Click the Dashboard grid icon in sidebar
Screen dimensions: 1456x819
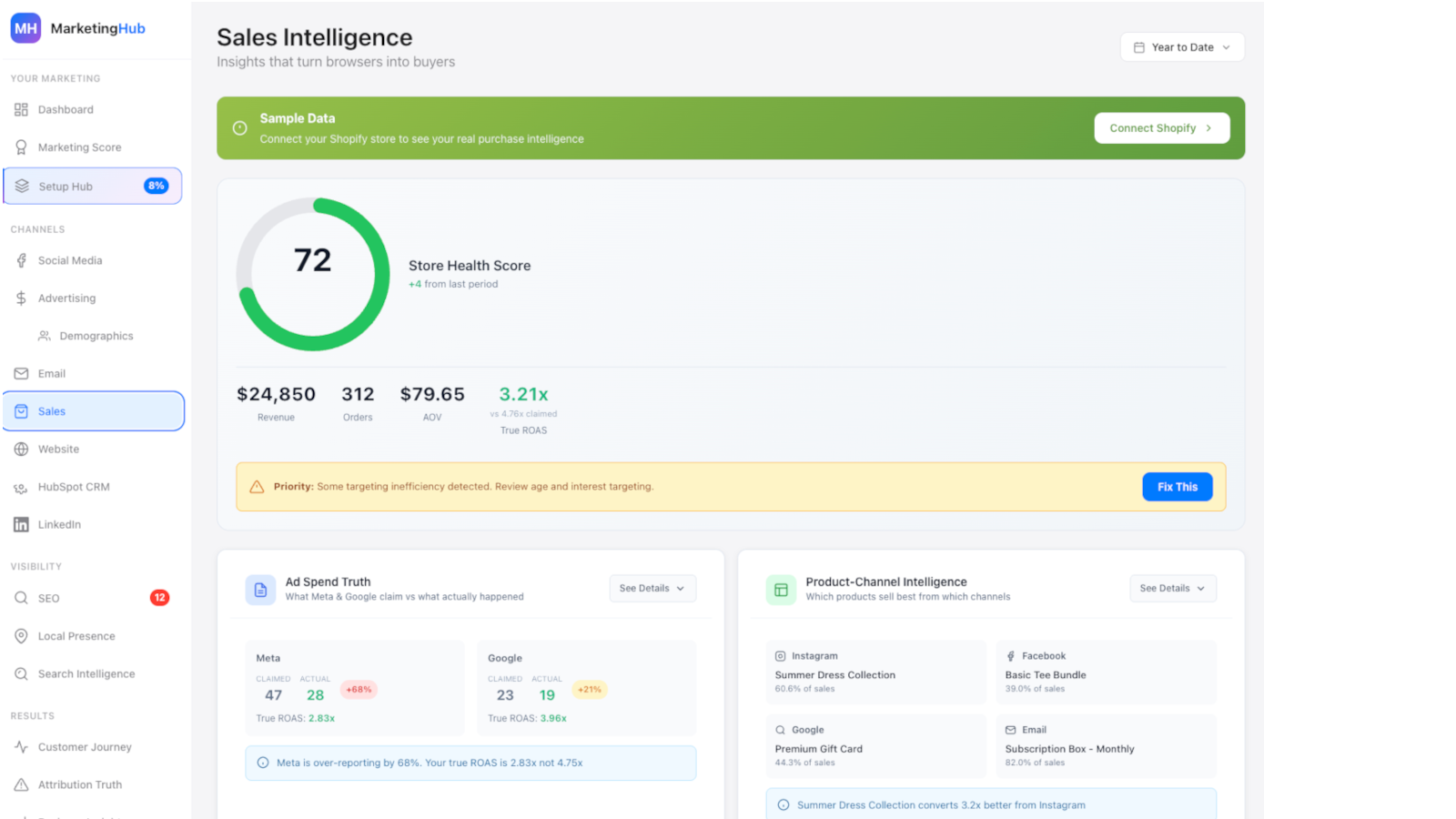coord(21,110)
